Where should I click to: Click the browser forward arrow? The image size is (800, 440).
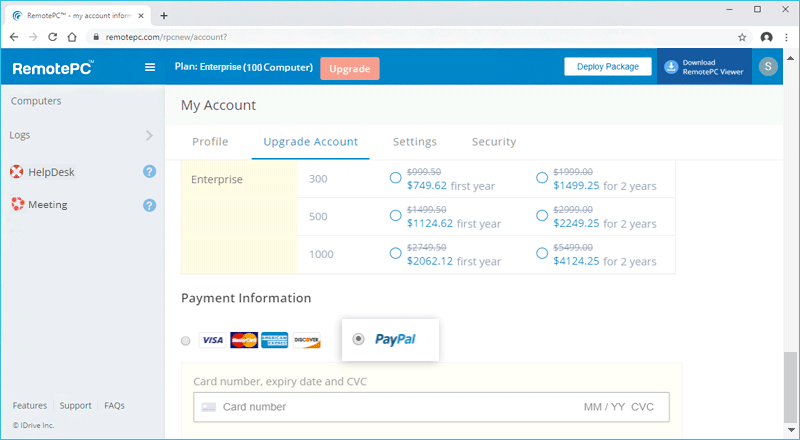[33, 37]
